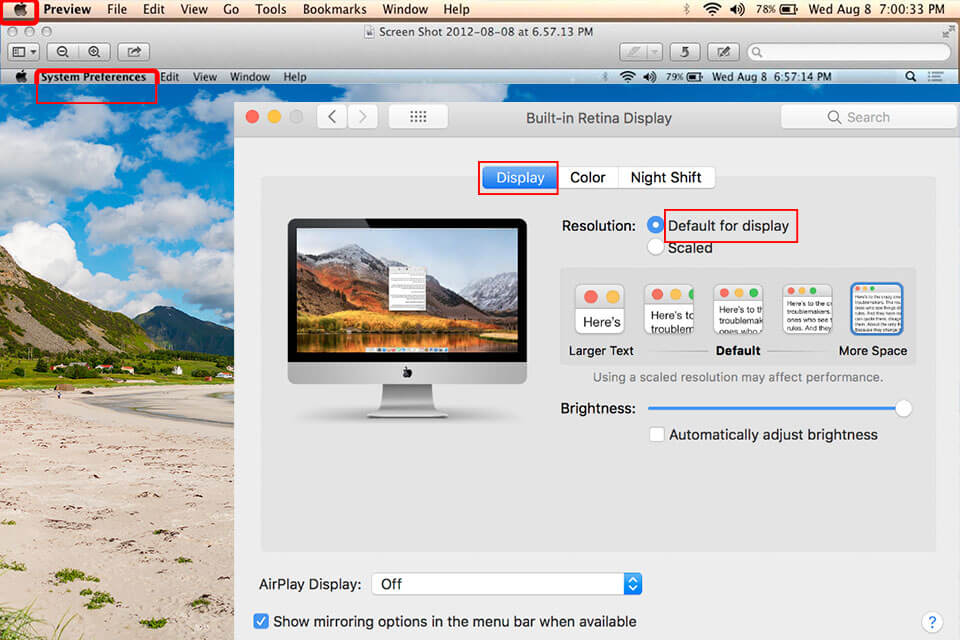Click System Preferences in the inner menu bar
960x640 pixels.
pyautogui.click(x=94, y=77)
